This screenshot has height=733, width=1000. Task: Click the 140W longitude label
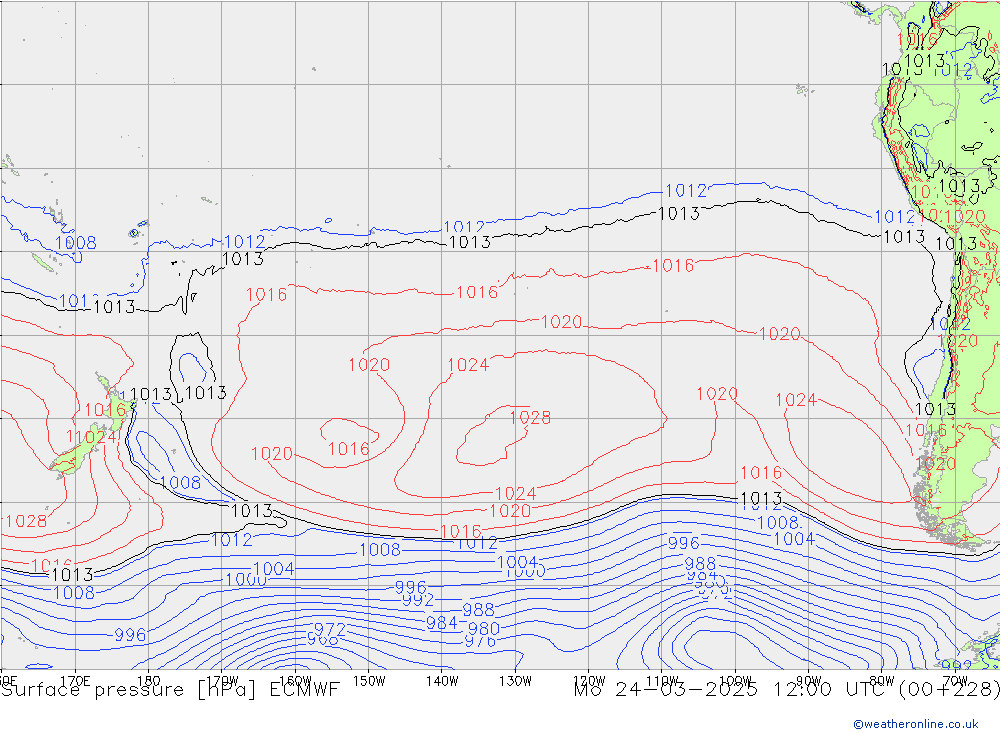click(442, 681)
